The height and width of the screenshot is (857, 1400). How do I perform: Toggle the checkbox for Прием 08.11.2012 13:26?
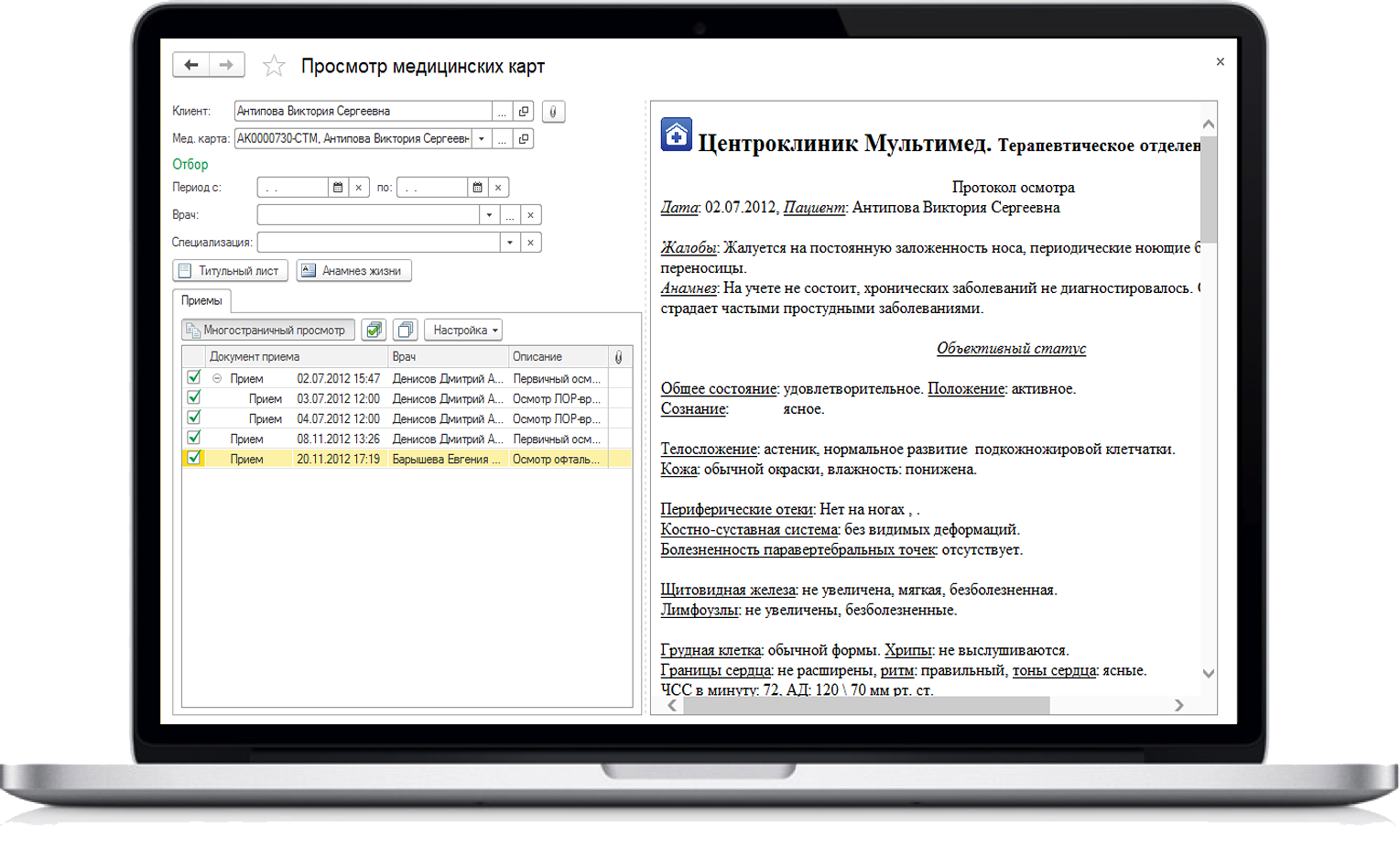pyautogui.click(x=194, y=439)
